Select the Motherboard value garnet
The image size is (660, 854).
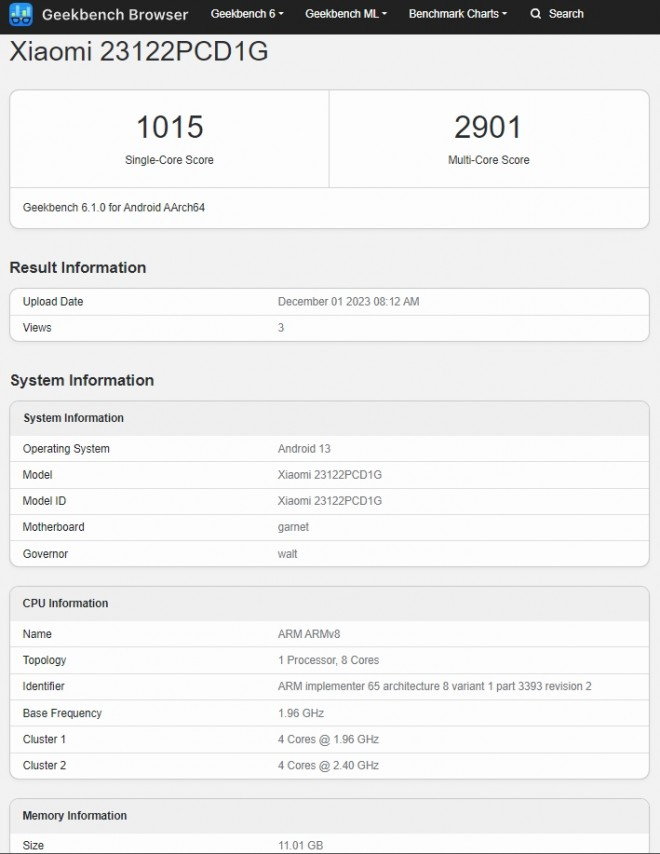293,527
